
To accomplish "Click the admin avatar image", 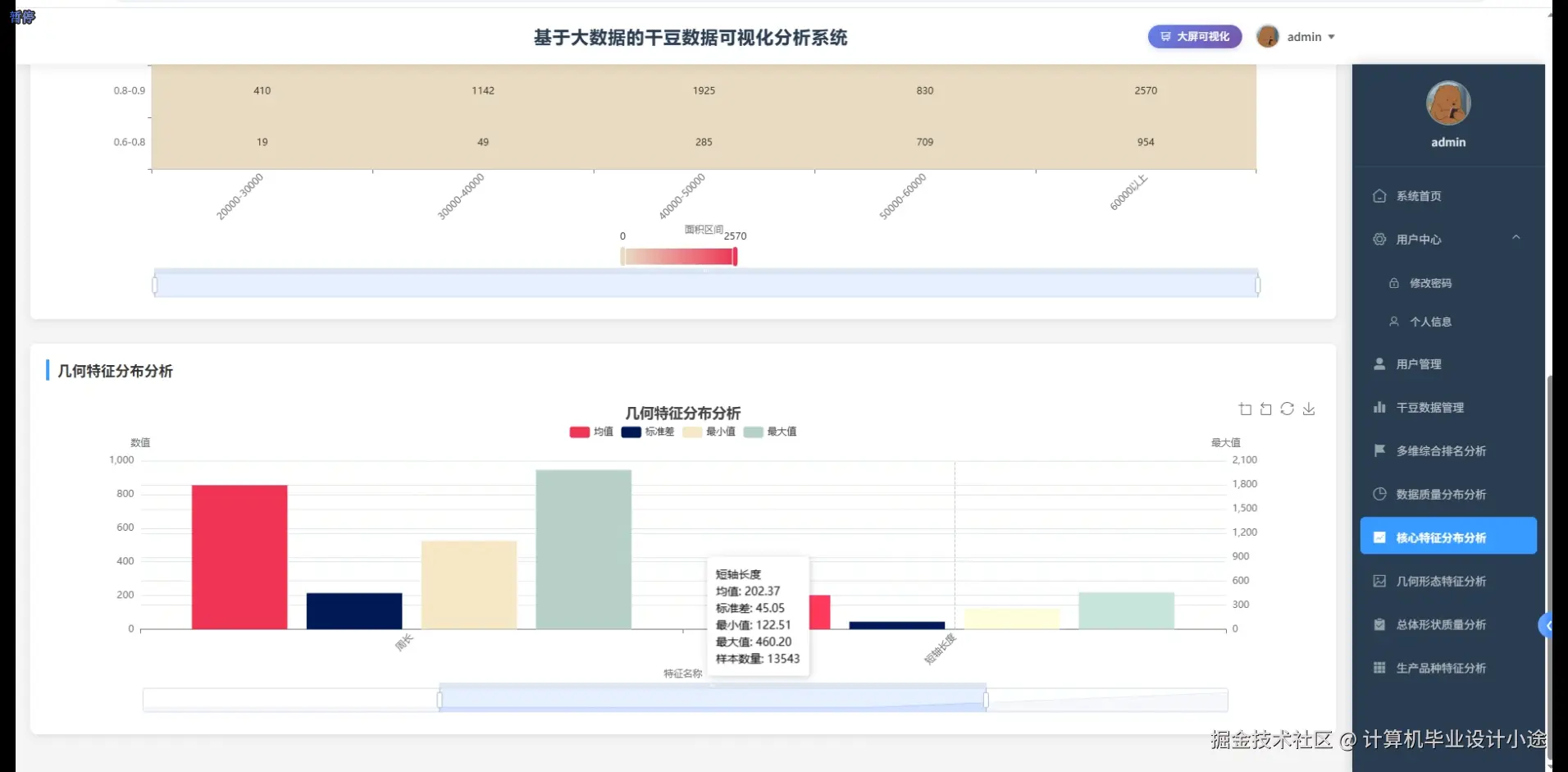I will (1269, 36).
